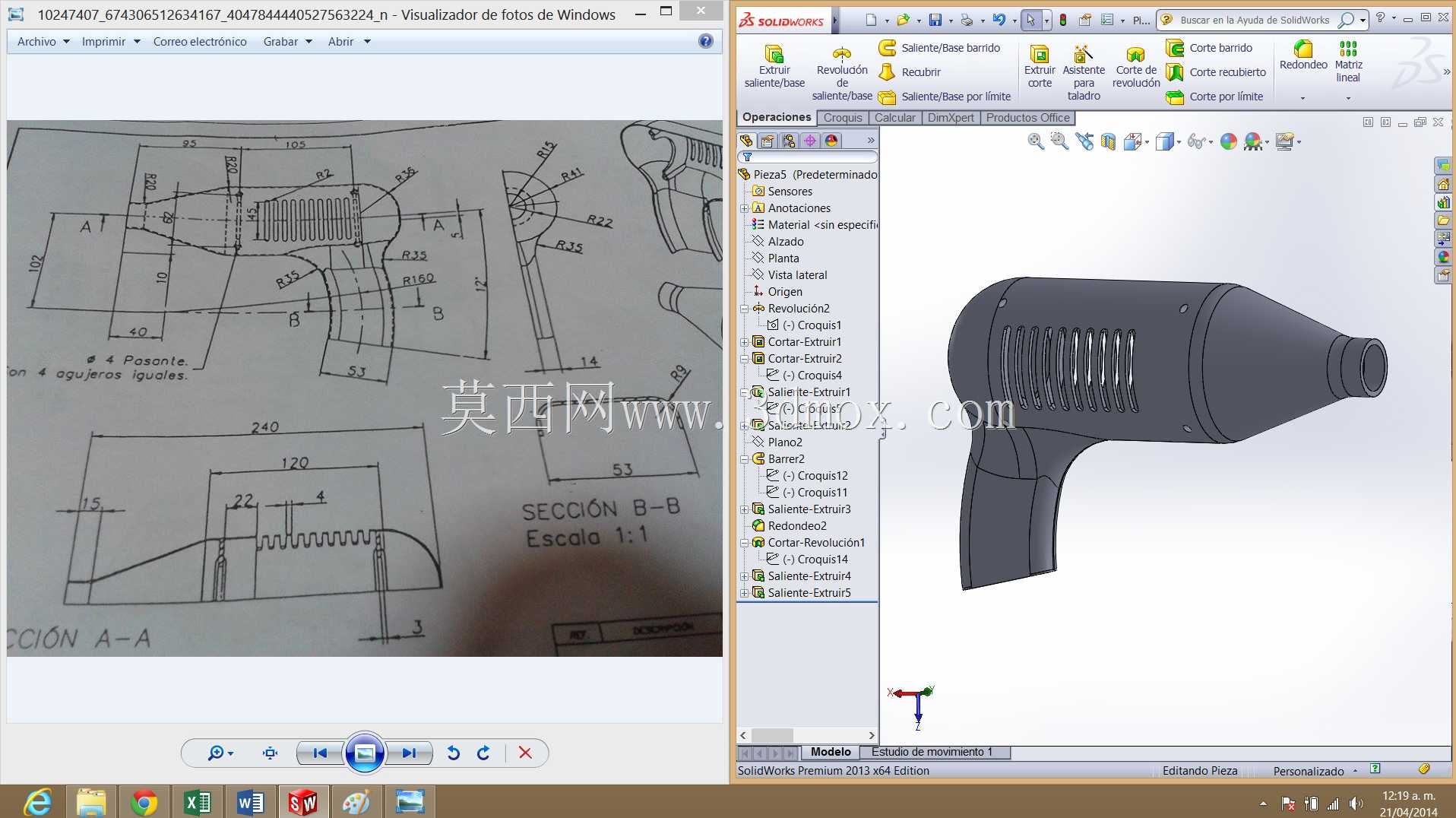Open the Archivo menu in photo viewer

pos(43,42)
